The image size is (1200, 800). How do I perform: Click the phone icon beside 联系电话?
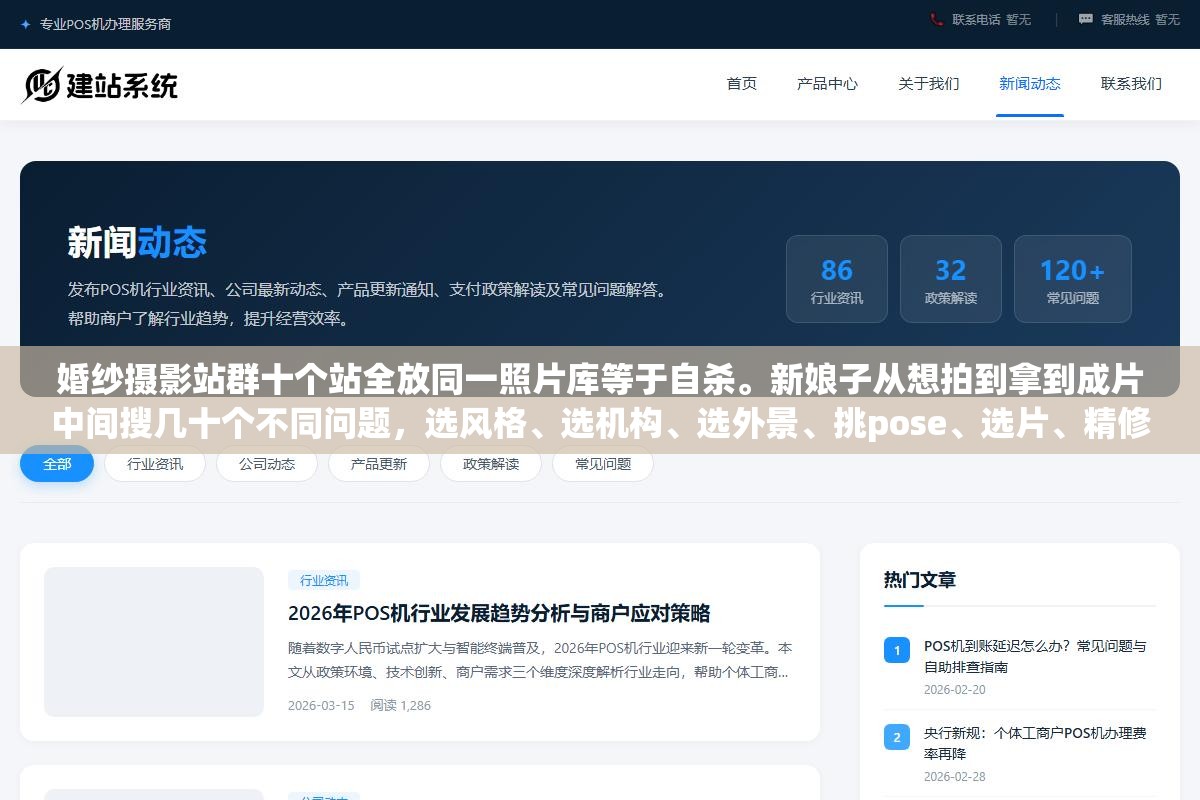(936, 19)
